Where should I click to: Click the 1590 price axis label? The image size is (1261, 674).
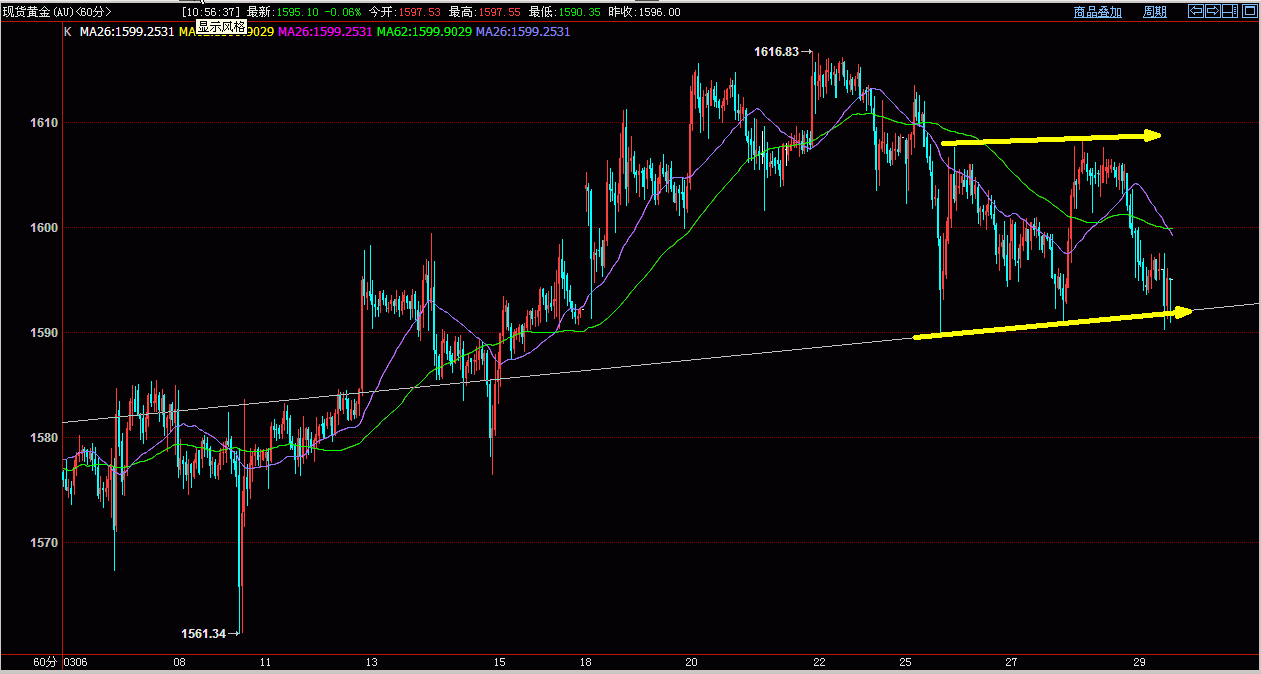point(43,333)
